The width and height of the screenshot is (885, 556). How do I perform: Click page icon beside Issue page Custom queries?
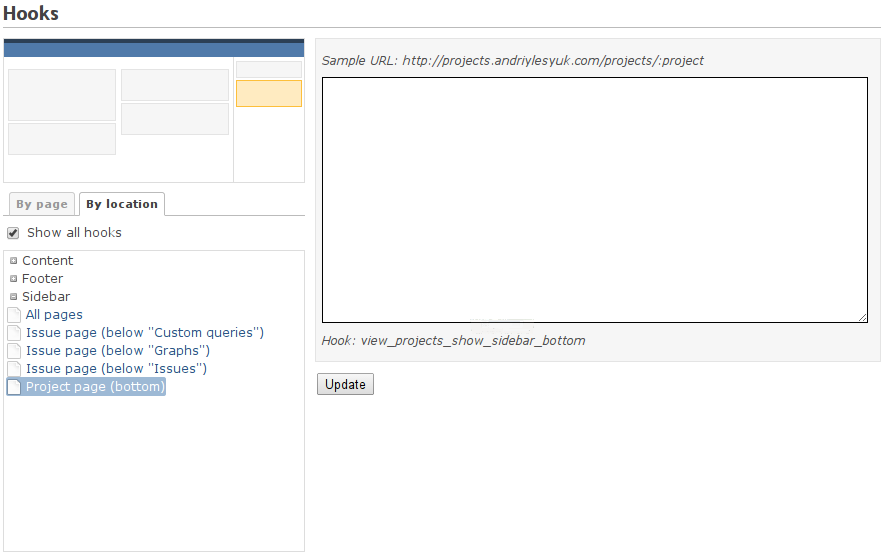14,332
